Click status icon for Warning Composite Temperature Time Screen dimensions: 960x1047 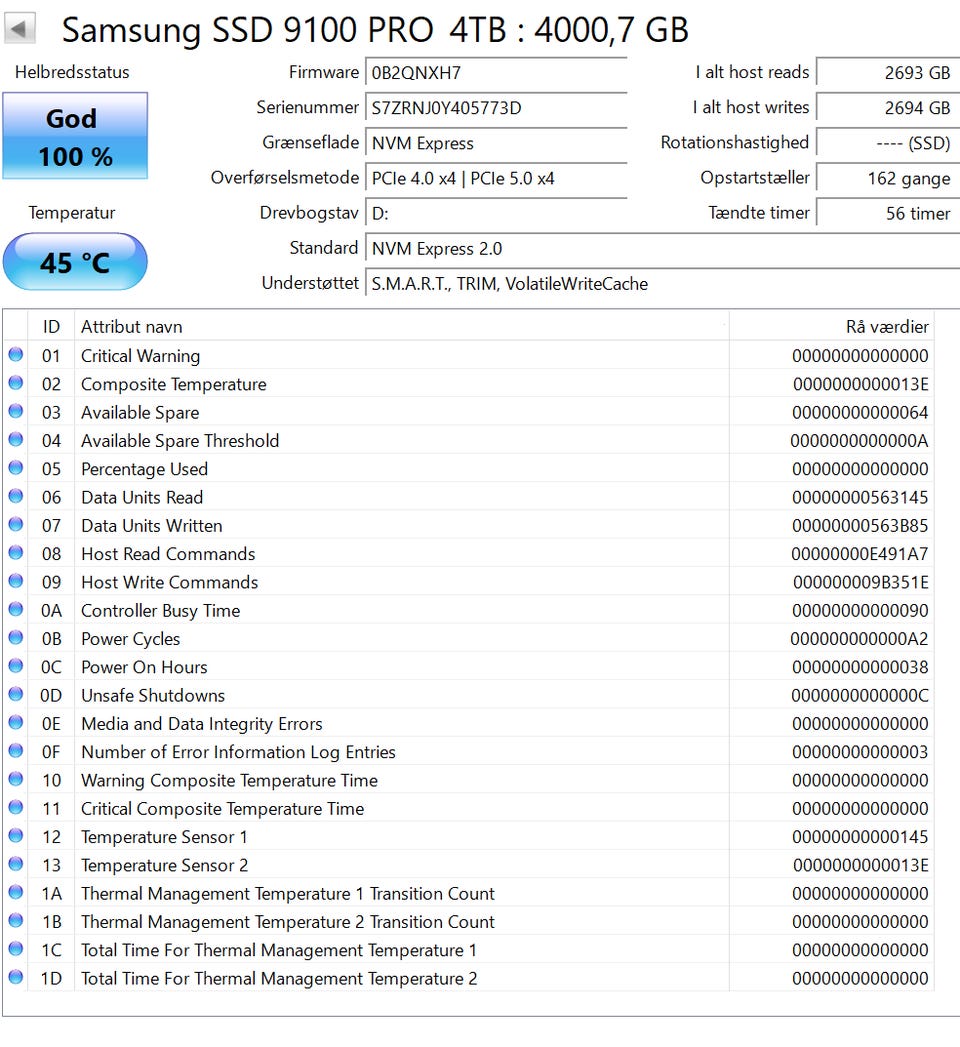tap(15, 779)
